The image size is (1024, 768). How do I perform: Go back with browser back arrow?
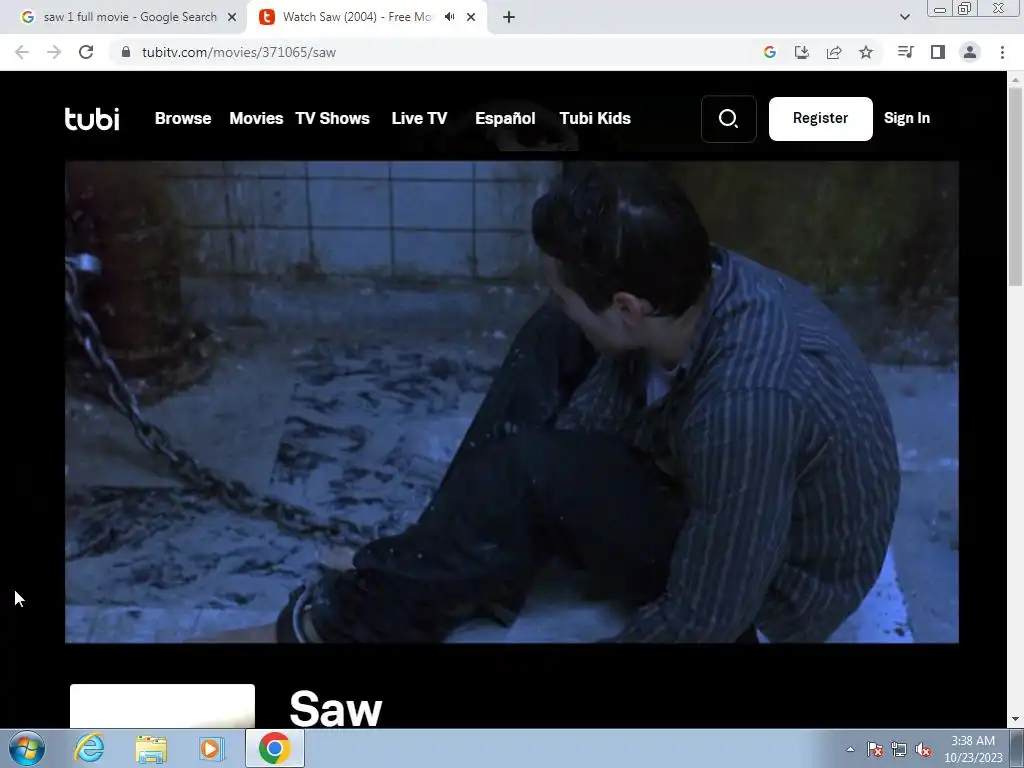pyautogui.click(x=22, y=52)
